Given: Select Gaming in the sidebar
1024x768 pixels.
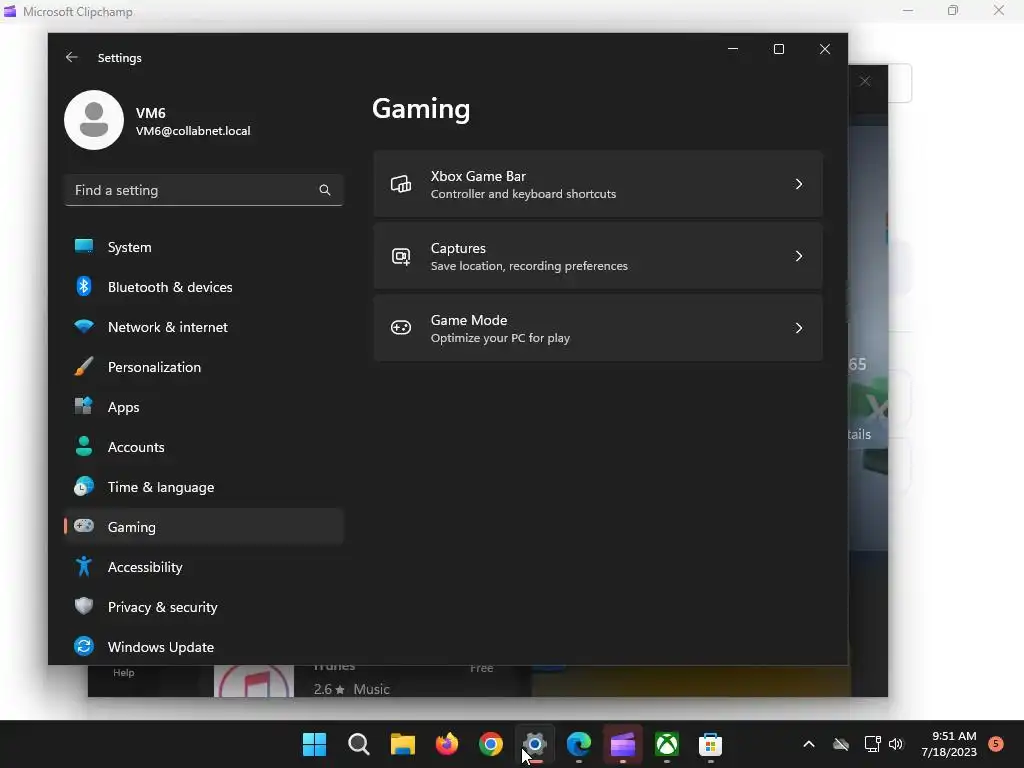Looking at the screenshot, I should click(204, 526).
